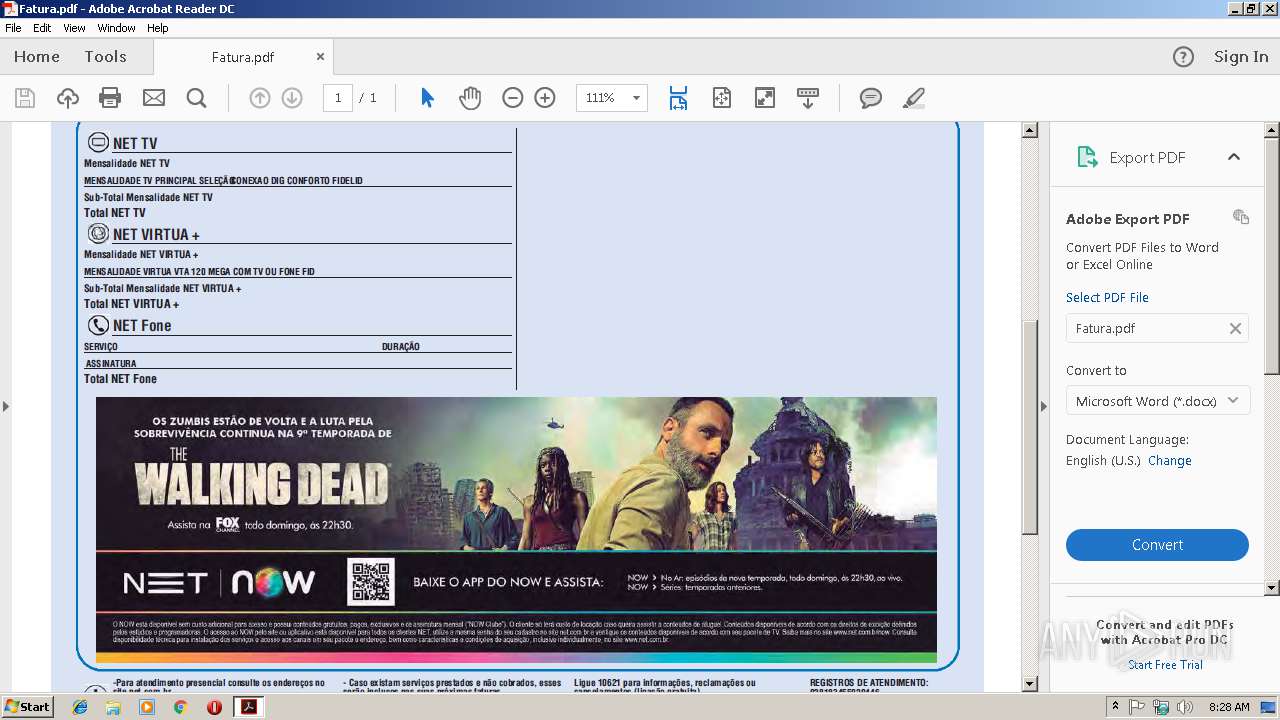The width and height of the screenshot is (1280, 720).
Task: Close the Fatura.pdf document tab
Action: (320, 57)
